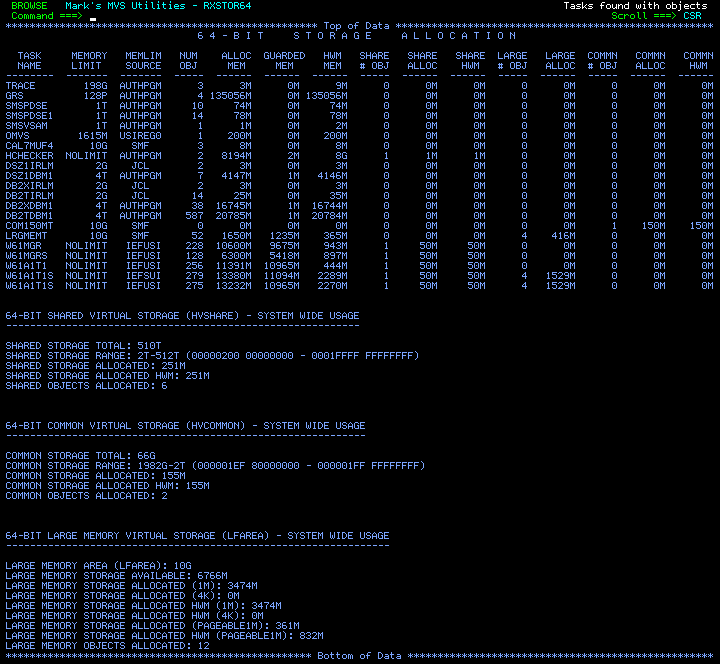
Task: Click the HVCOMMON section heading
Action: [185, 426]
